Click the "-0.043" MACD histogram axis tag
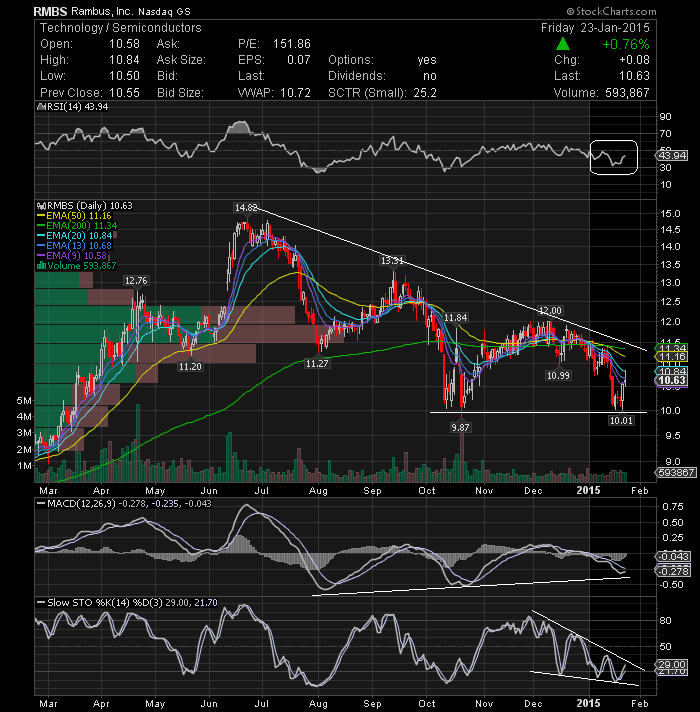 pos(674,556)
